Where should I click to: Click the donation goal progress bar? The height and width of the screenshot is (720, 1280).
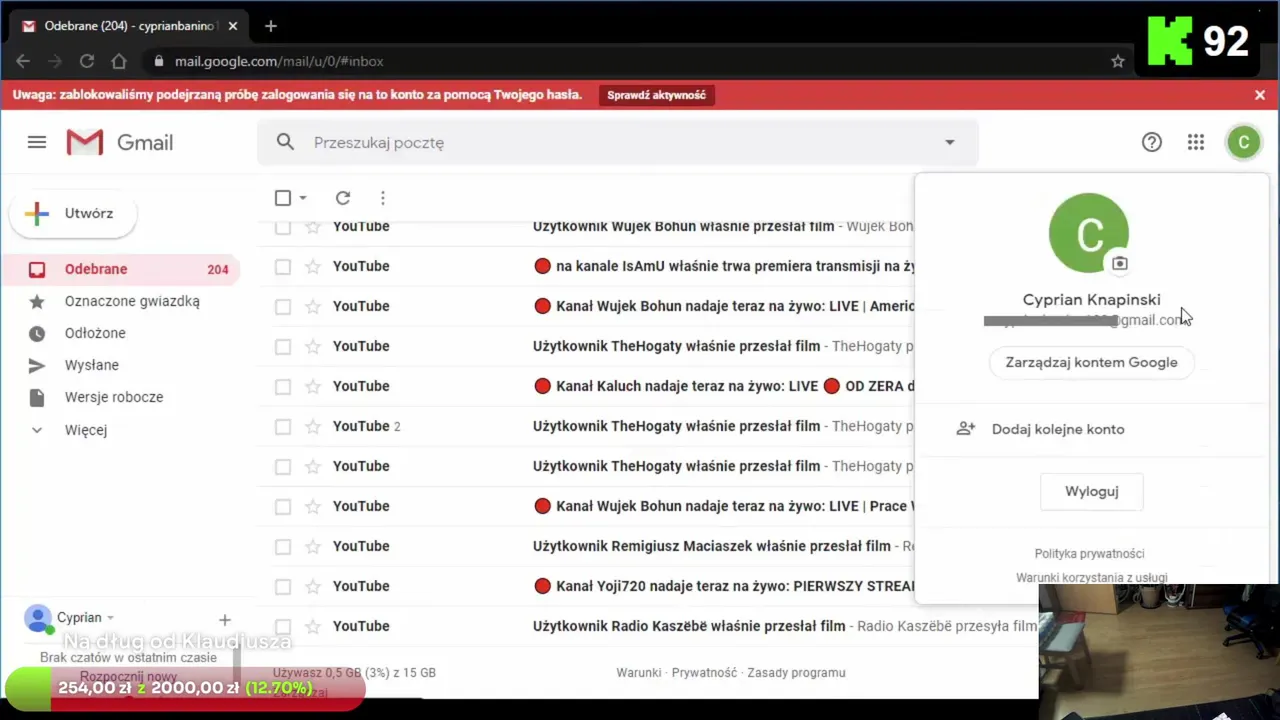185,689
